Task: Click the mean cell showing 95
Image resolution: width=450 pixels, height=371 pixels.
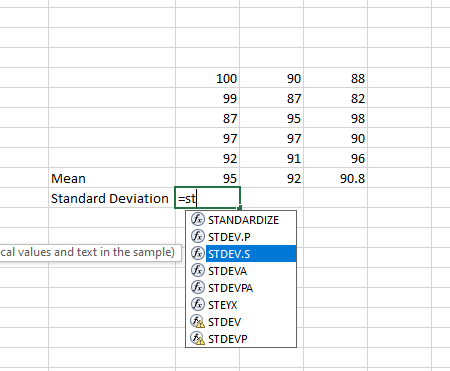Action: tap(207, 178)
